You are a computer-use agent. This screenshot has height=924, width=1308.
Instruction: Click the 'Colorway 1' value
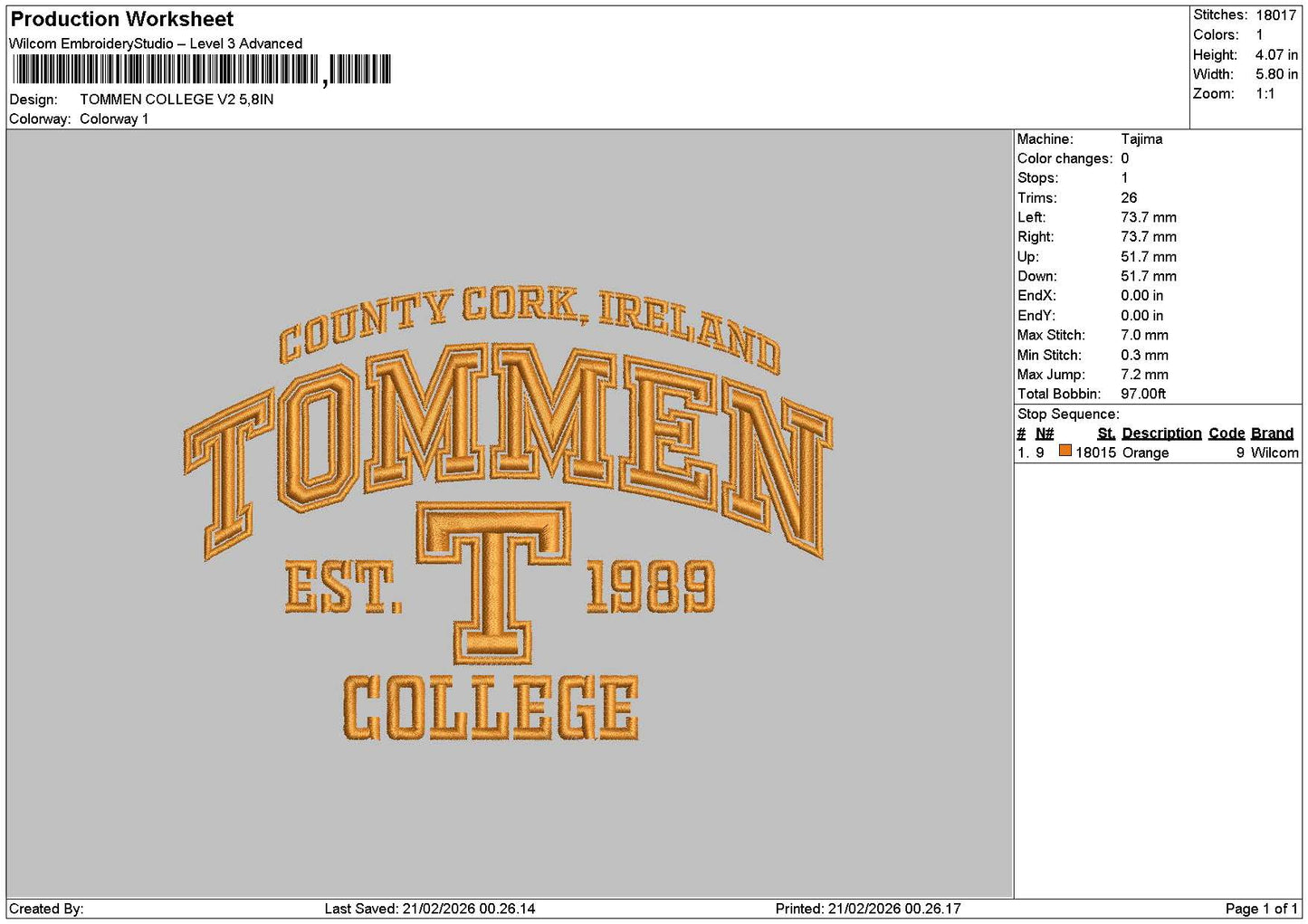114,119
